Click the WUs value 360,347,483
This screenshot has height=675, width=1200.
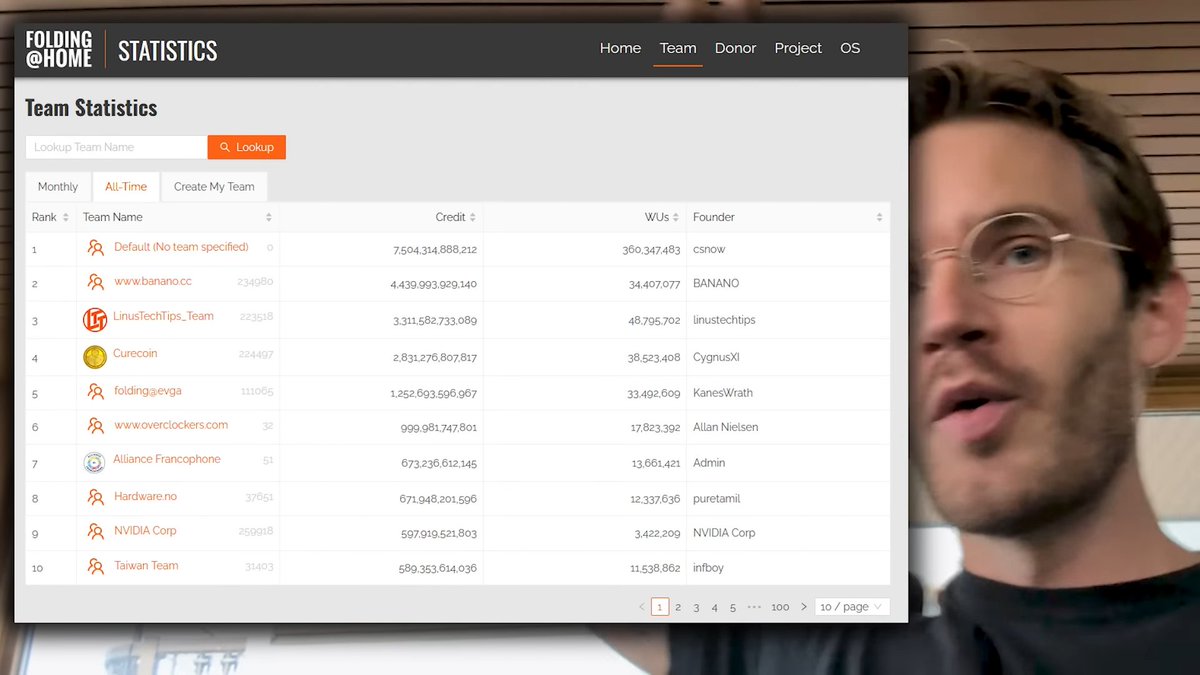pos(651,249)
